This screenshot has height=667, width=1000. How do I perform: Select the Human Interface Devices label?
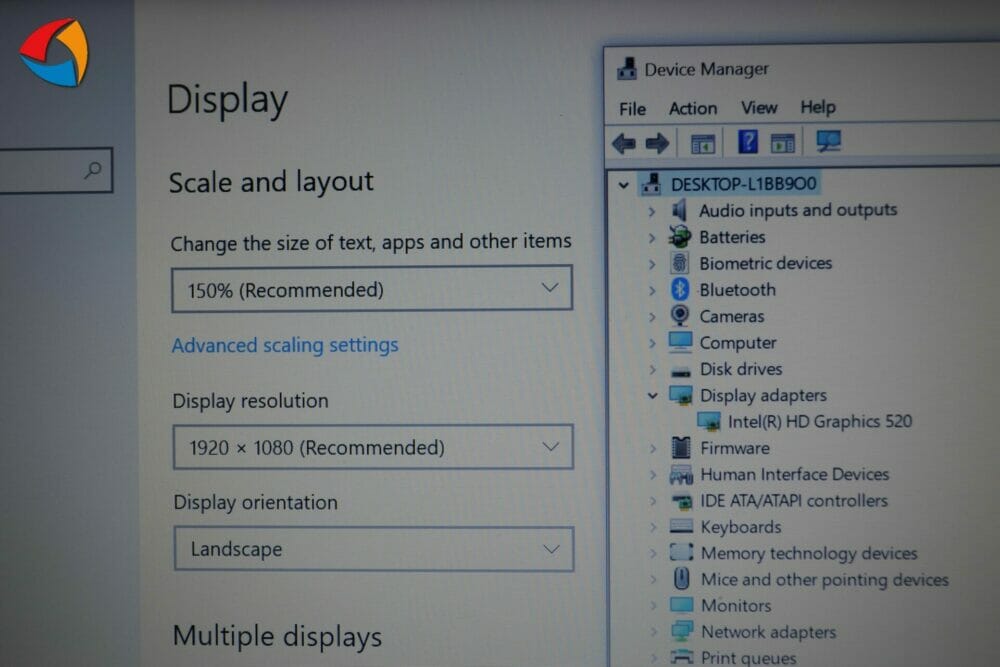[x=795, y=474]
